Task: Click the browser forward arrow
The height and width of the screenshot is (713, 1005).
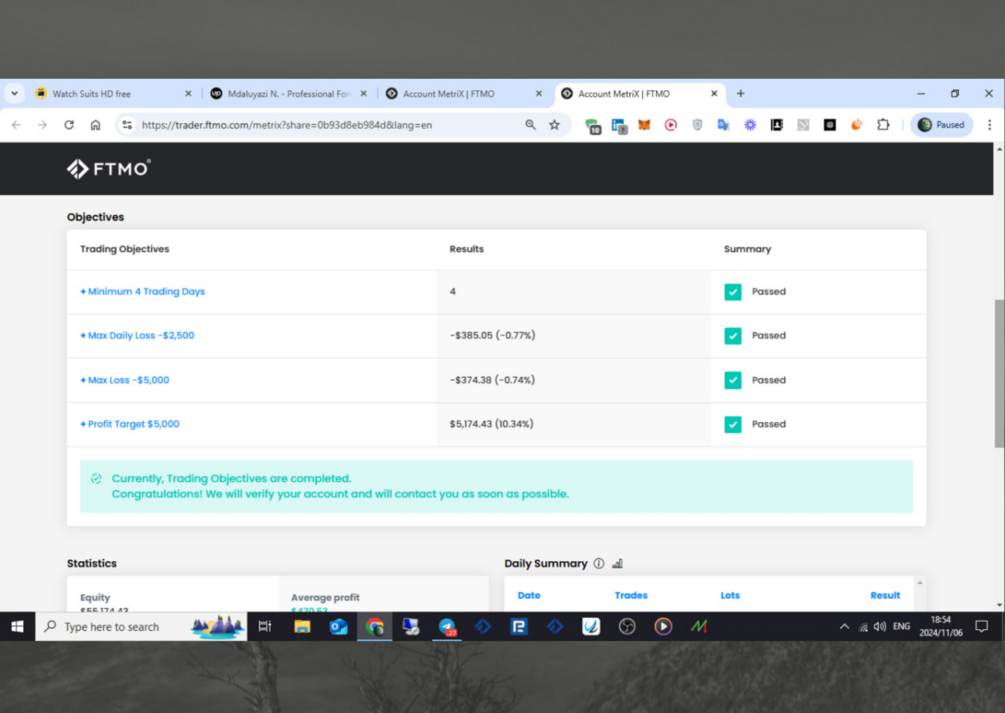Action: click(x=42, y=125)
